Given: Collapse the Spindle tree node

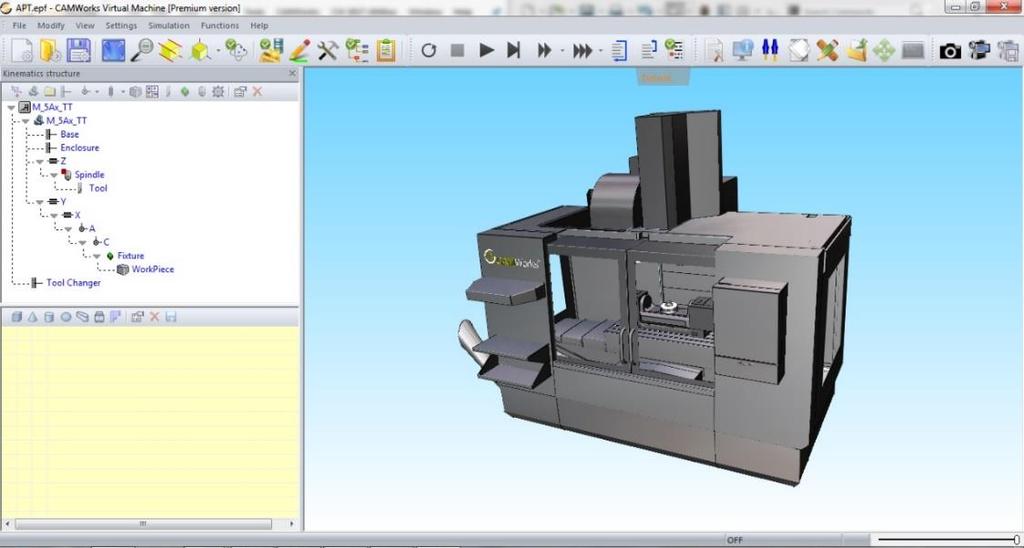Looking at the screenshot, I should tap(54, 175).
